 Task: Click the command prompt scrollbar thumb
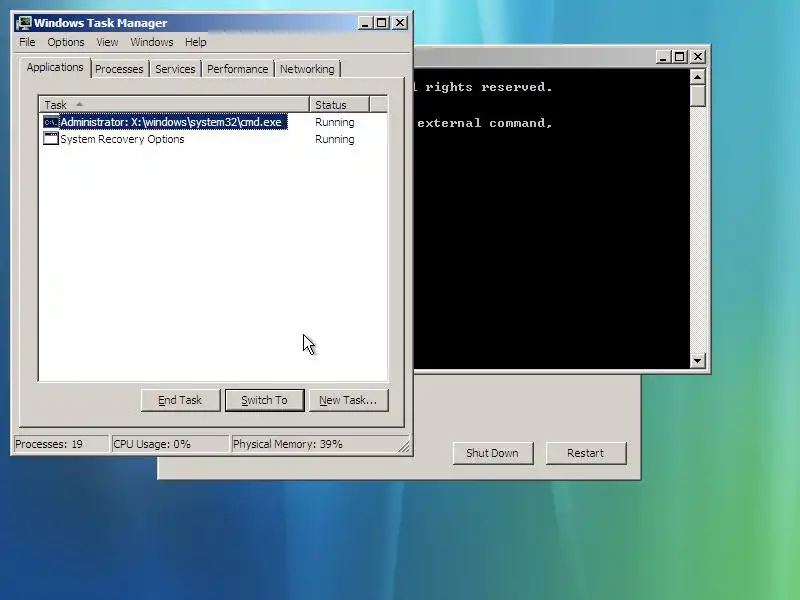(x=697, y=95)
